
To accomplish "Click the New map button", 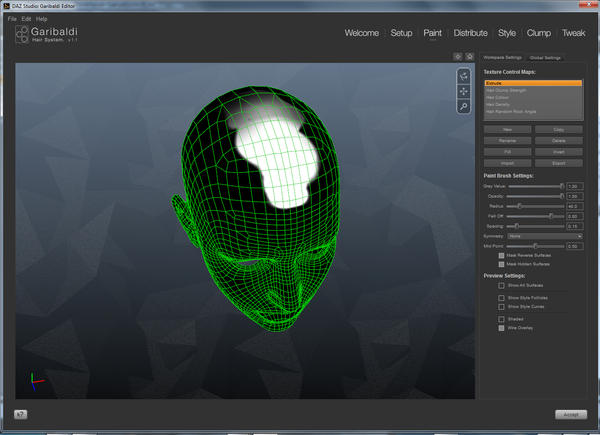I will pyautogui.click(x=507, y=130).
